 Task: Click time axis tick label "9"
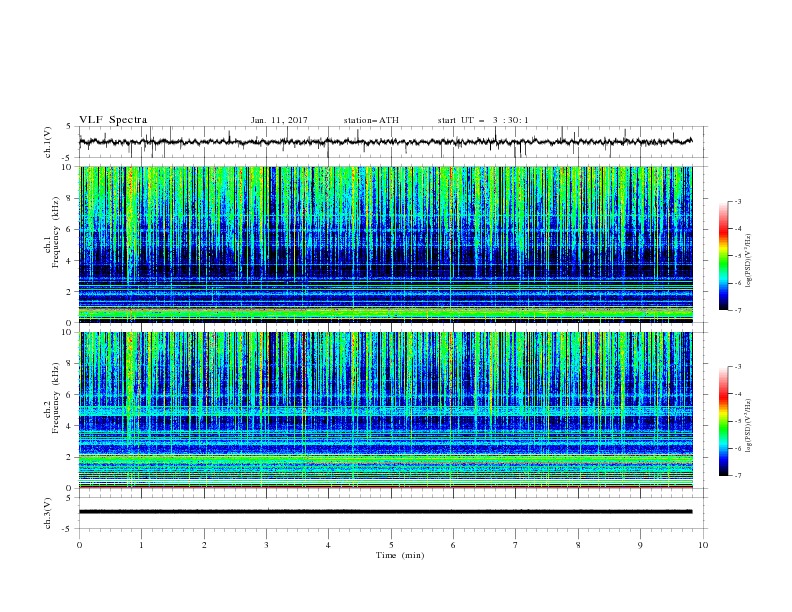[x=640, y=545]
